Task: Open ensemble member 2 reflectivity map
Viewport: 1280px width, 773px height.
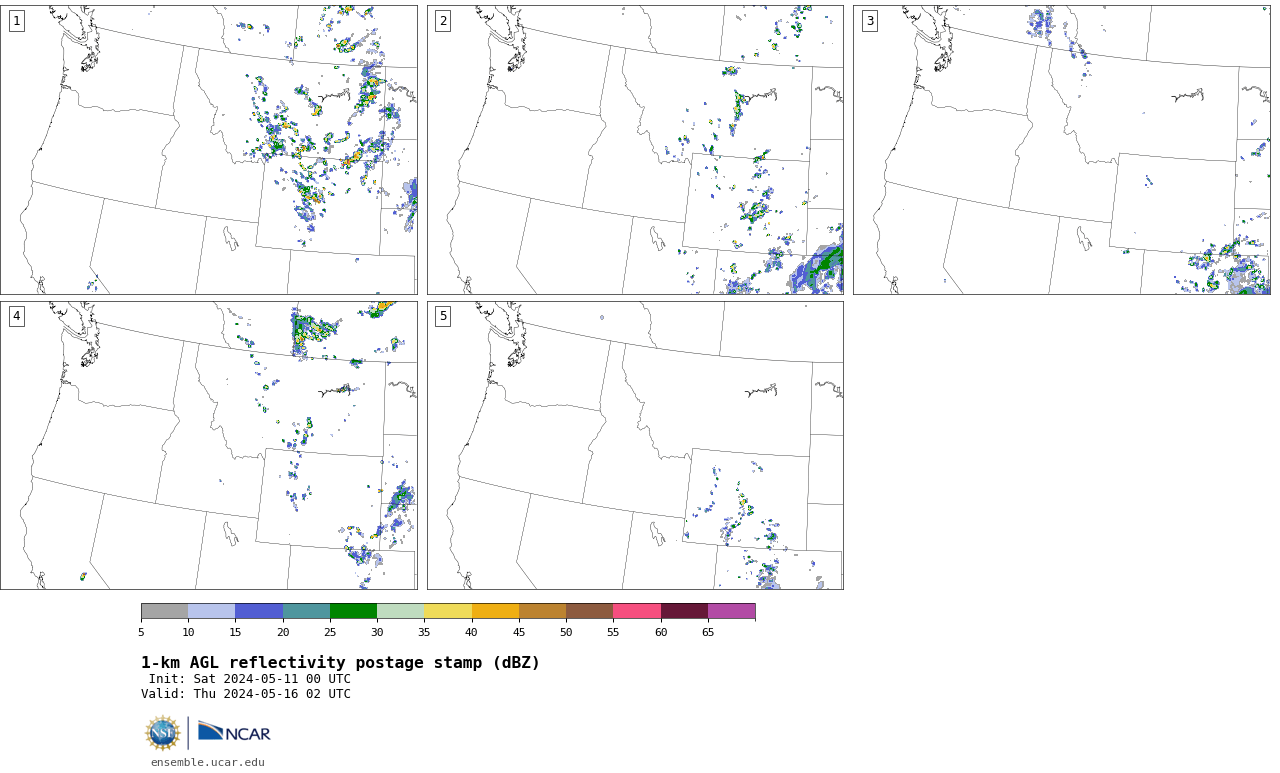Action: pos(635,150)
